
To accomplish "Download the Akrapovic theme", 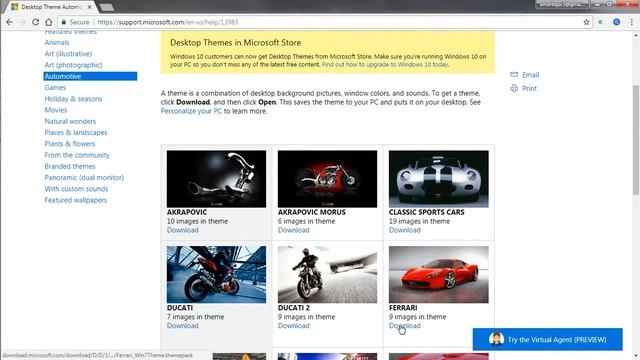I will point(182,230).
